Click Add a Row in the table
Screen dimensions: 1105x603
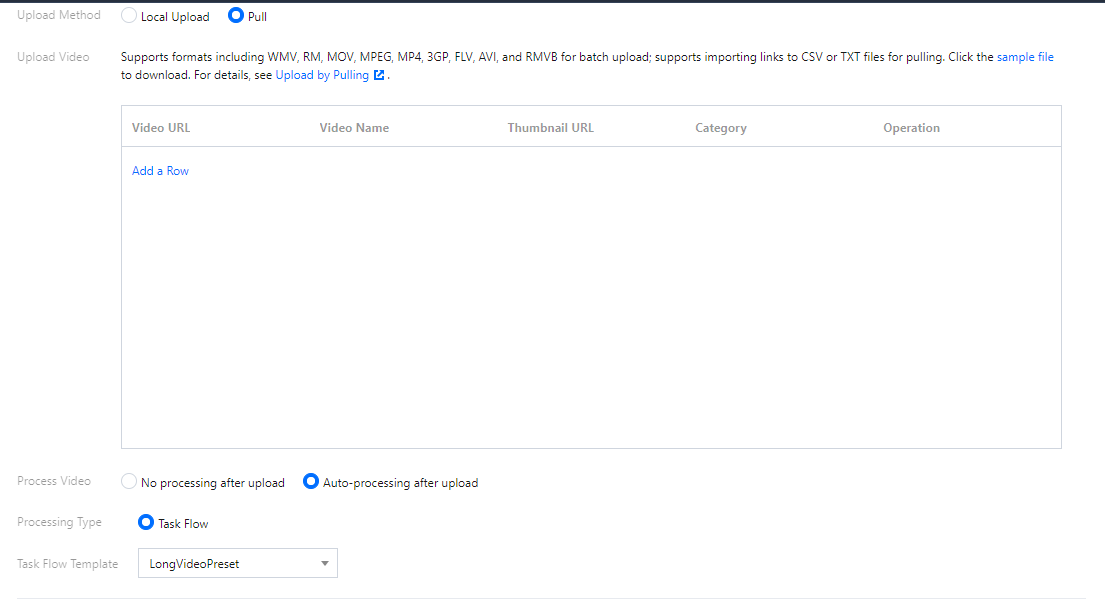[x=160, y=171]
